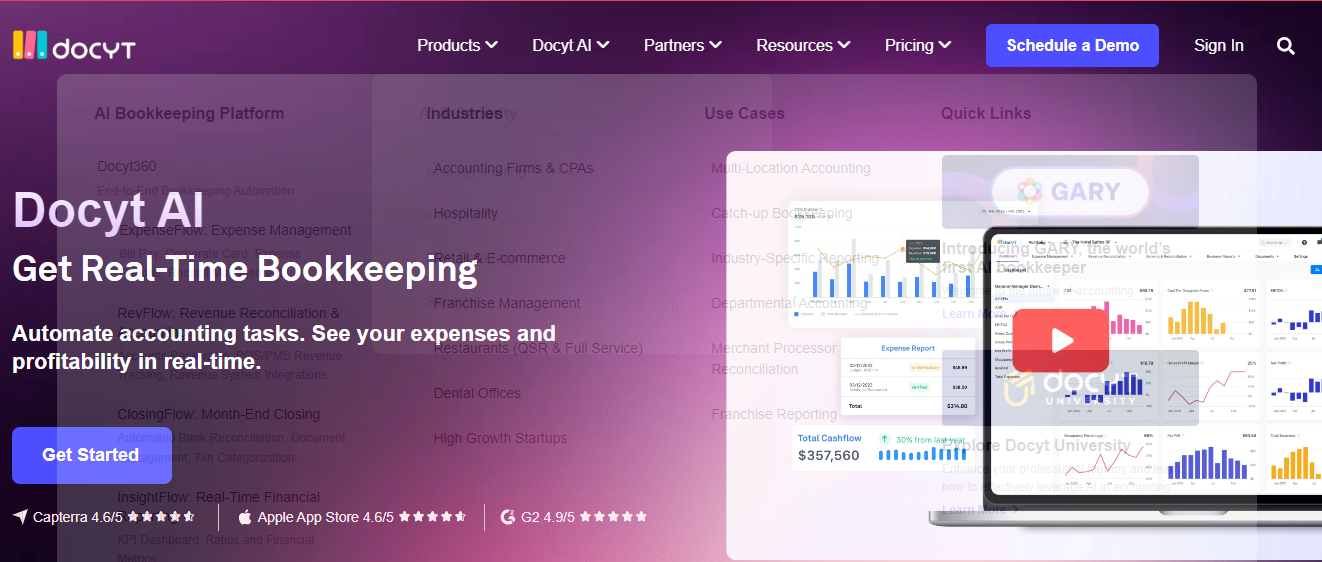
Task: Play the video on the laptop preview
Action: click(x=1061, y=340)
